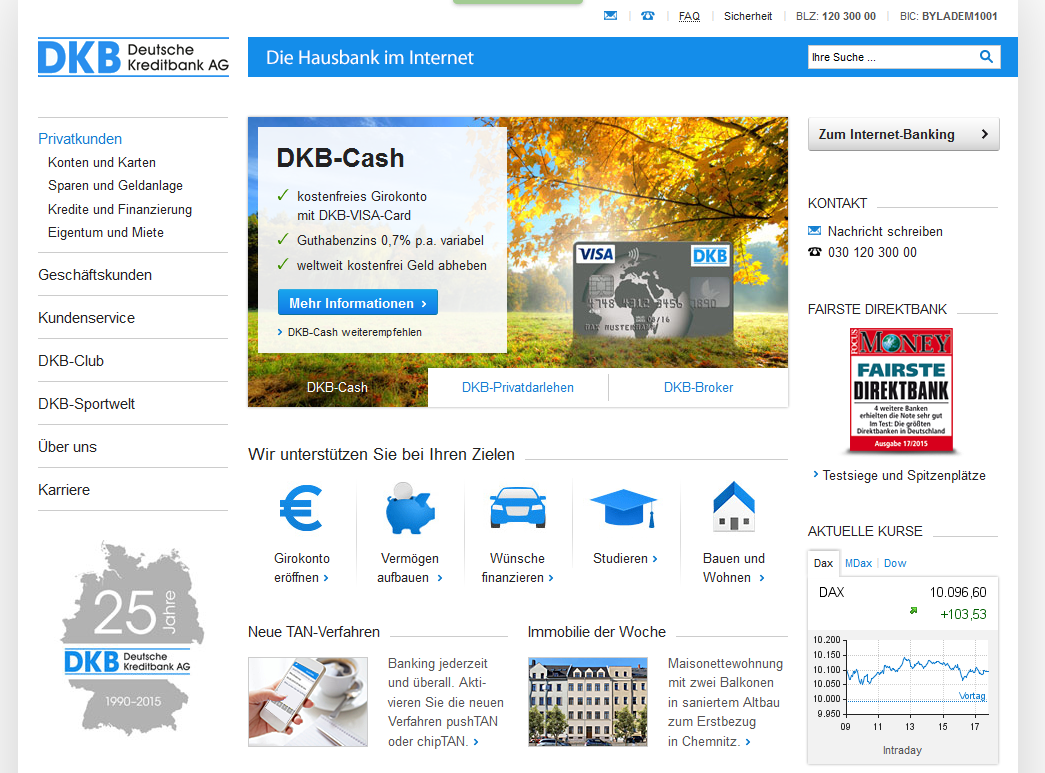
Task: Click the envelope icon beside Nachricht schreiben
Action: click(814, 231)
